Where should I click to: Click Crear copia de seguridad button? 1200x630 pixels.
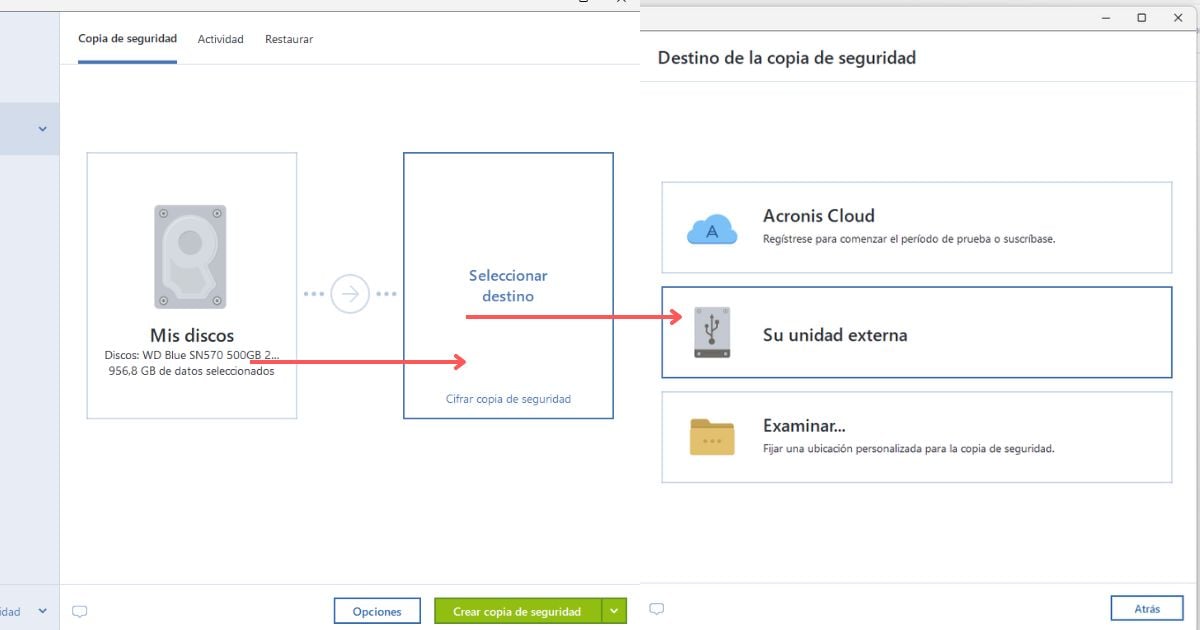[517, 611]
